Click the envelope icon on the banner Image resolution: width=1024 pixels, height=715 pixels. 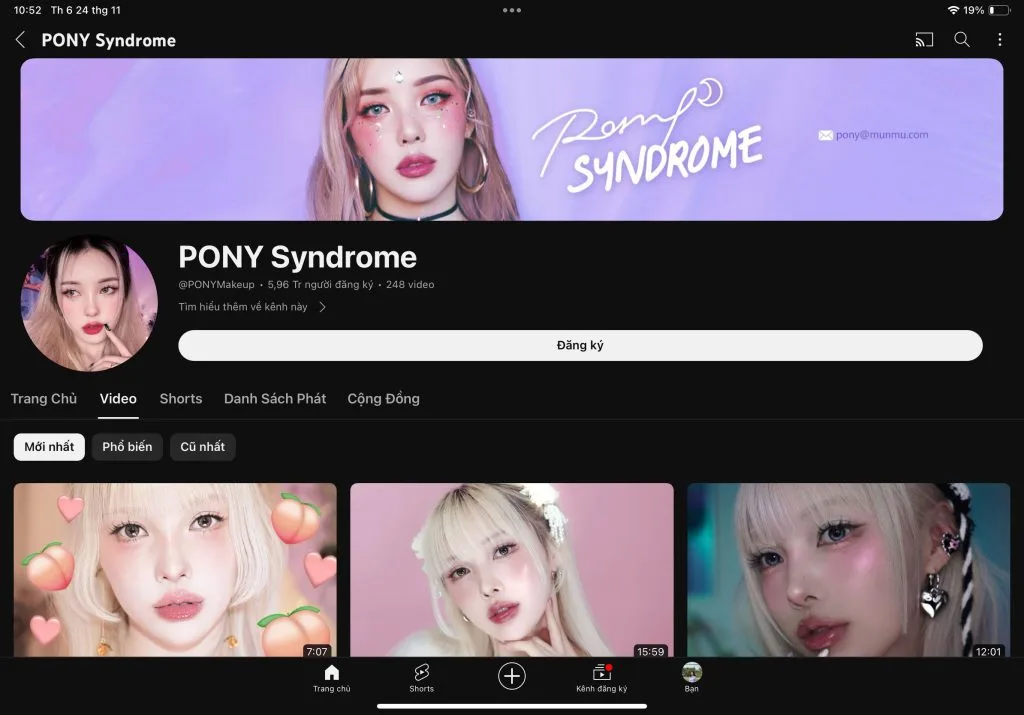click(x=825, y=135)
